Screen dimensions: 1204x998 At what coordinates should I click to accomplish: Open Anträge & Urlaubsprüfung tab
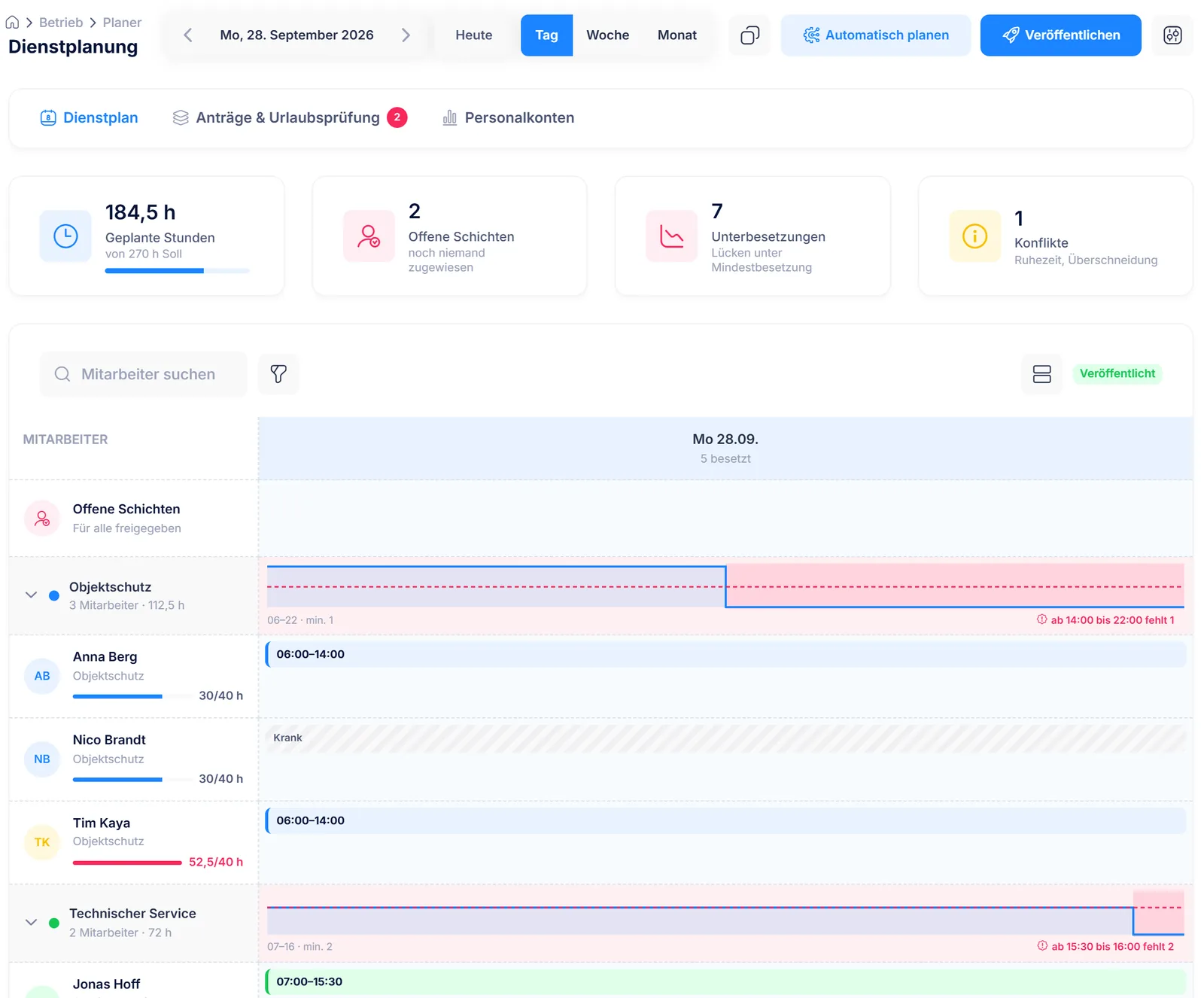[289, 117]
